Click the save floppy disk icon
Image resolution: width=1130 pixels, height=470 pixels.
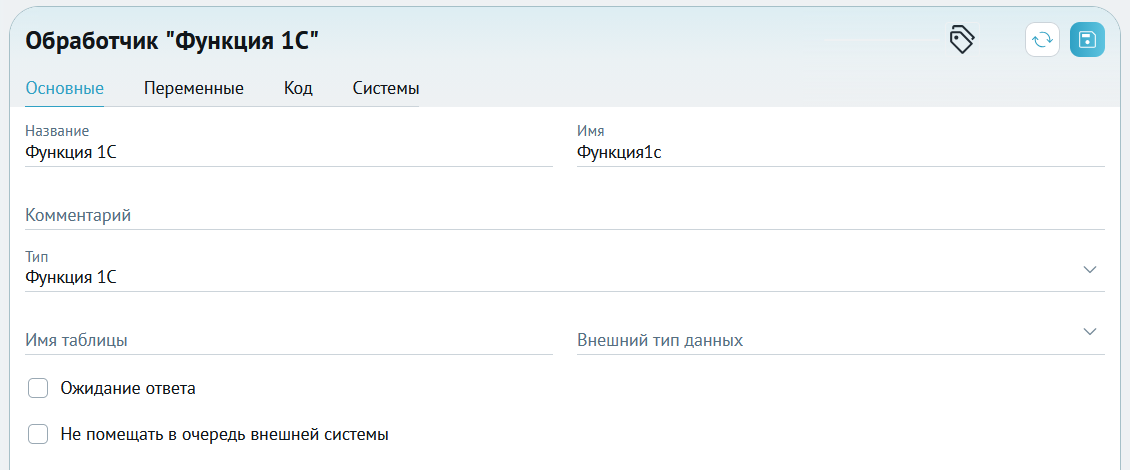(1087, 40)
